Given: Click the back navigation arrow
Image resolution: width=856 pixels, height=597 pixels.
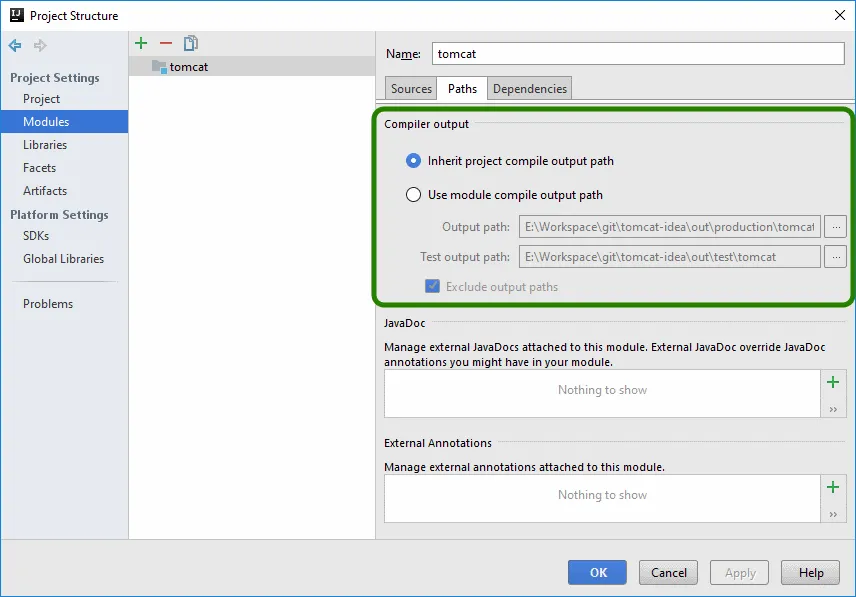Looking at the screenshot, I should [x=15, y=45].
